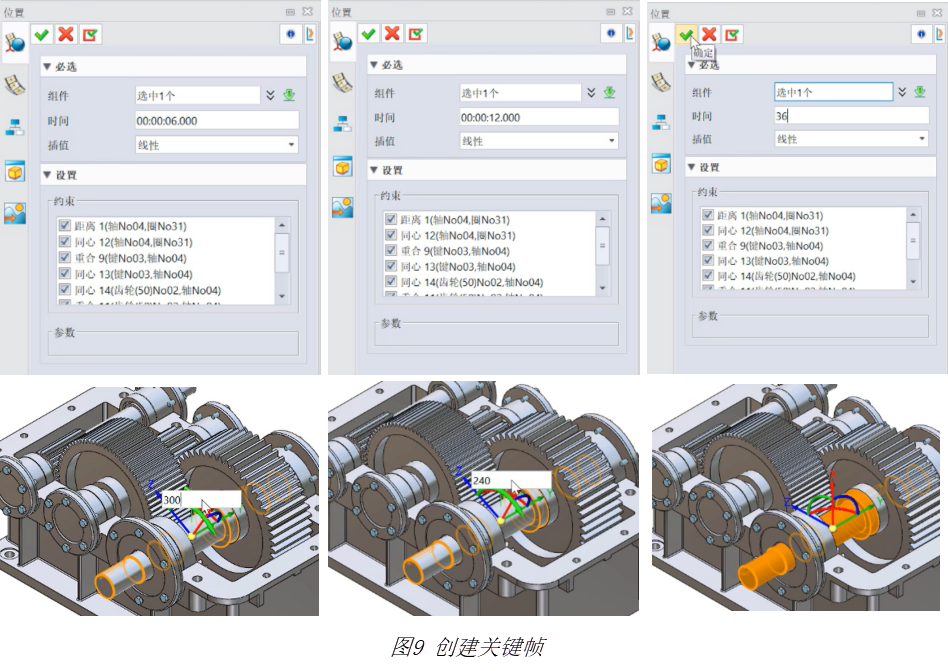Screen dimensions: 948x671
Task: Click angle value box showing 240 in model
Action: [x=509, y=479]
